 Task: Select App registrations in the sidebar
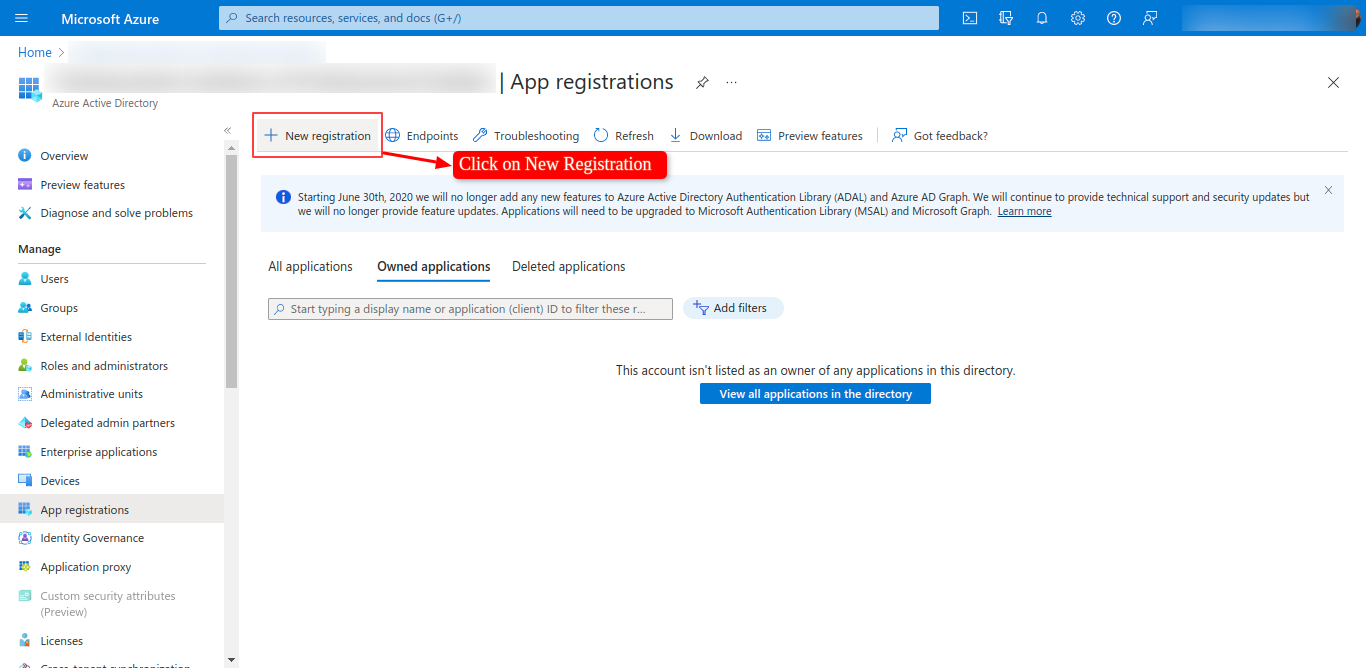[112, 510]
